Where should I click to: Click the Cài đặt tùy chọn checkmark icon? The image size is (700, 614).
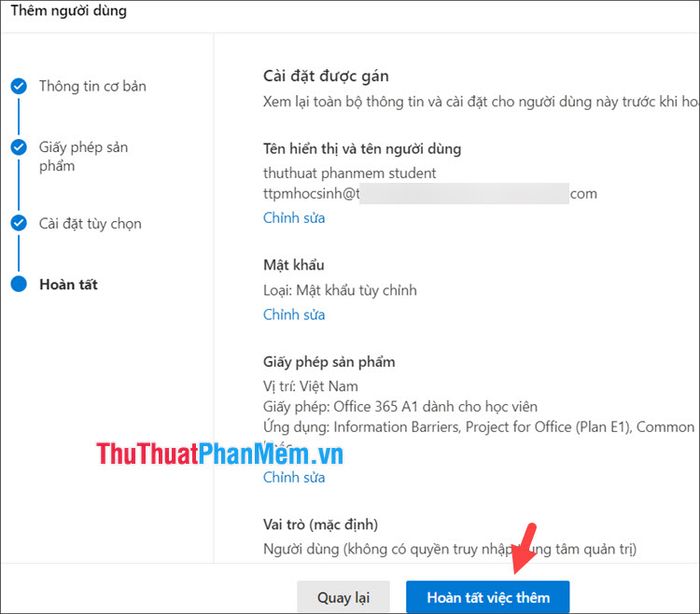(x=19, y=223)
